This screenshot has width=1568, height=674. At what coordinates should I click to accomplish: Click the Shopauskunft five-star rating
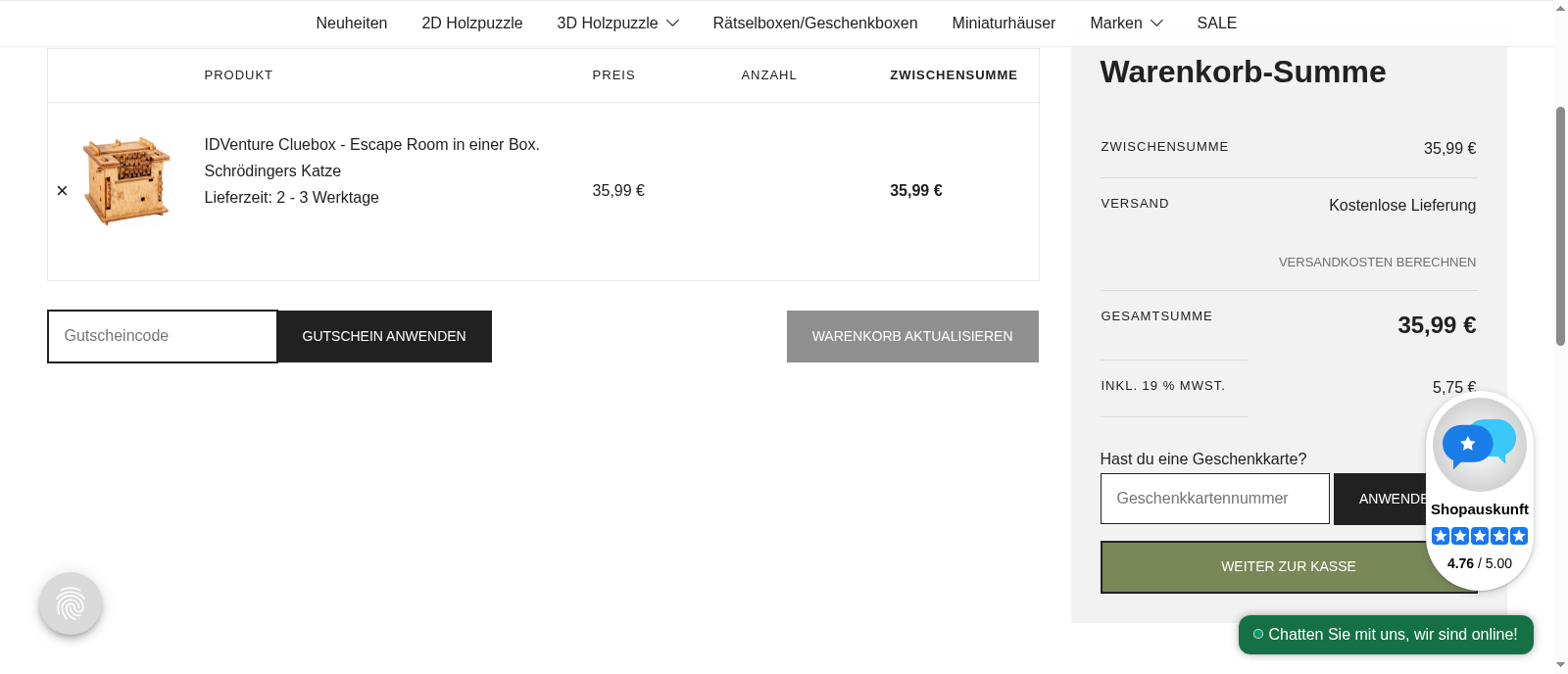pos(1480,536)
